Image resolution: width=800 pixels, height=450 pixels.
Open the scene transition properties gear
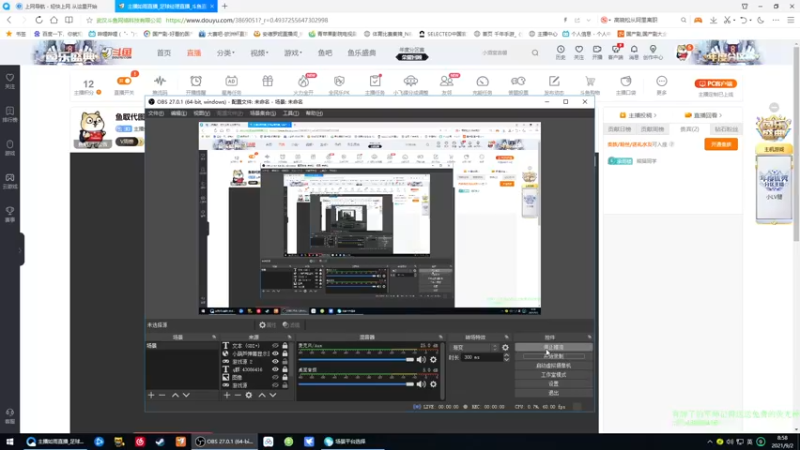505,347
